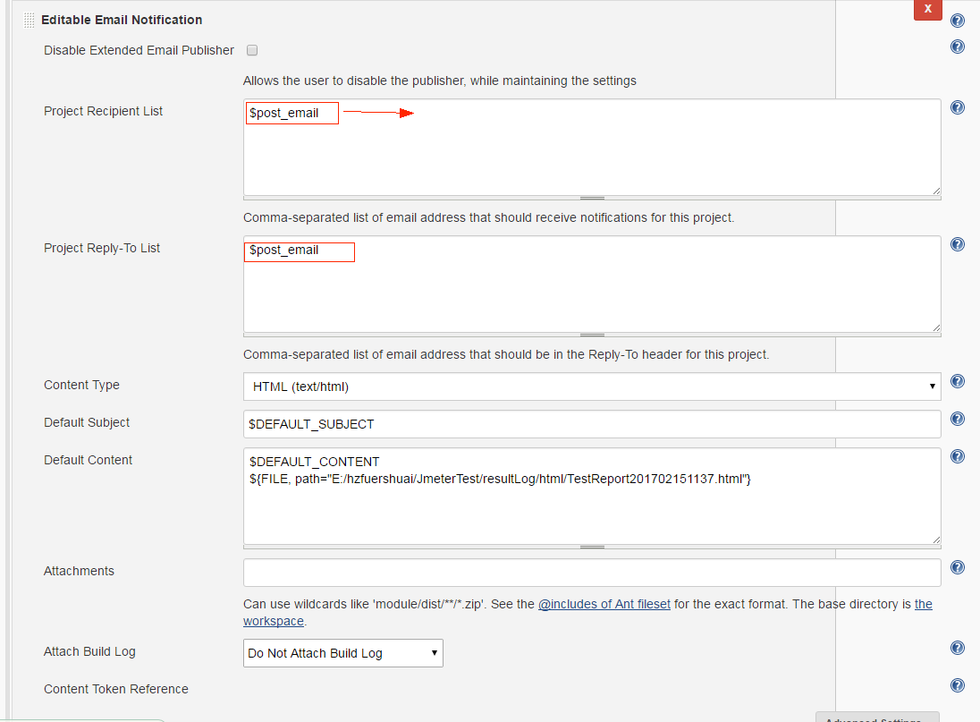Open help for Disable Extended Email Publisher
980x722 pixels.
coord(957,45)
